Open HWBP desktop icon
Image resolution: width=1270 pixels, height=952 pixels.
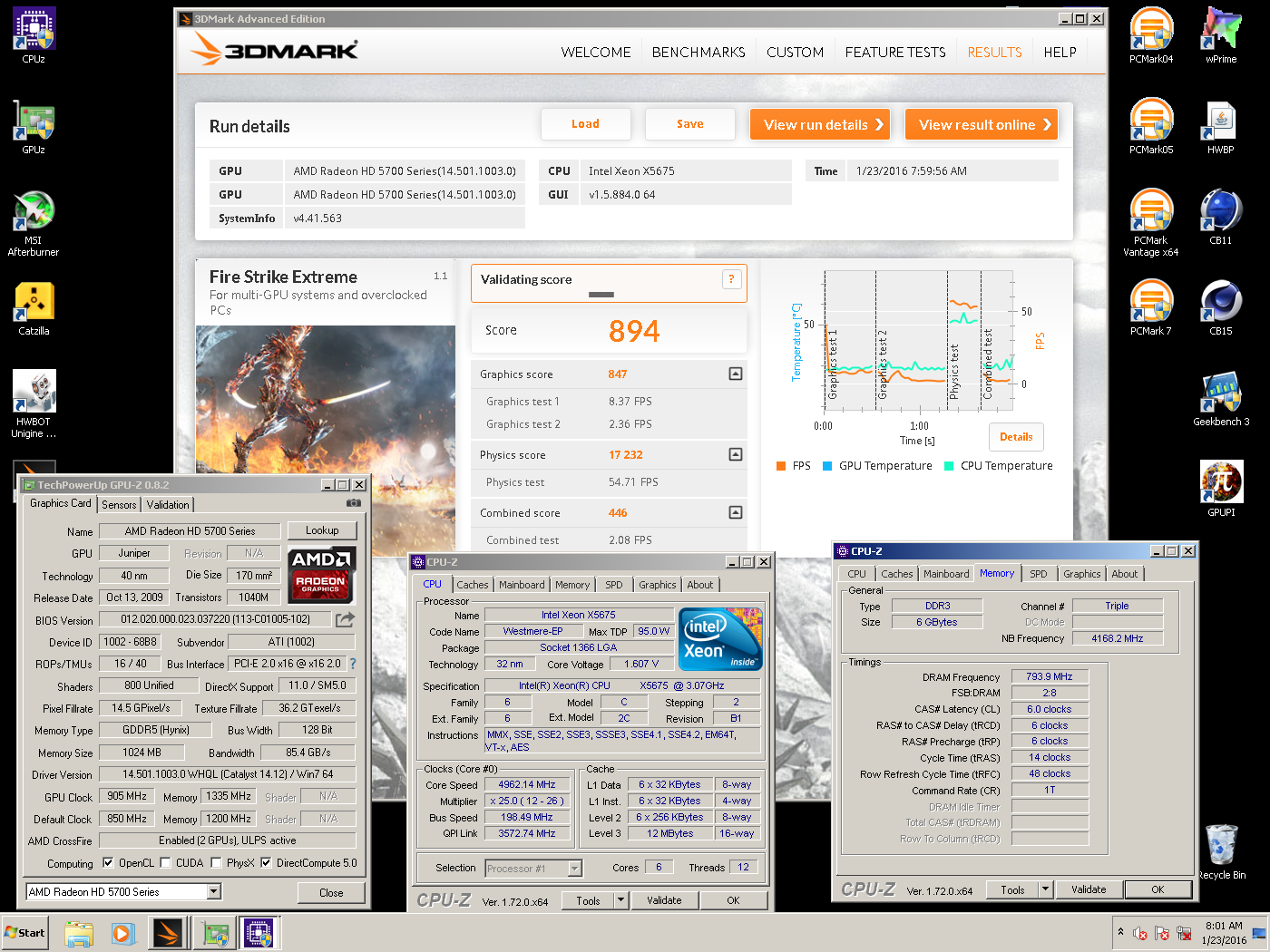(x=1221, y=127)
